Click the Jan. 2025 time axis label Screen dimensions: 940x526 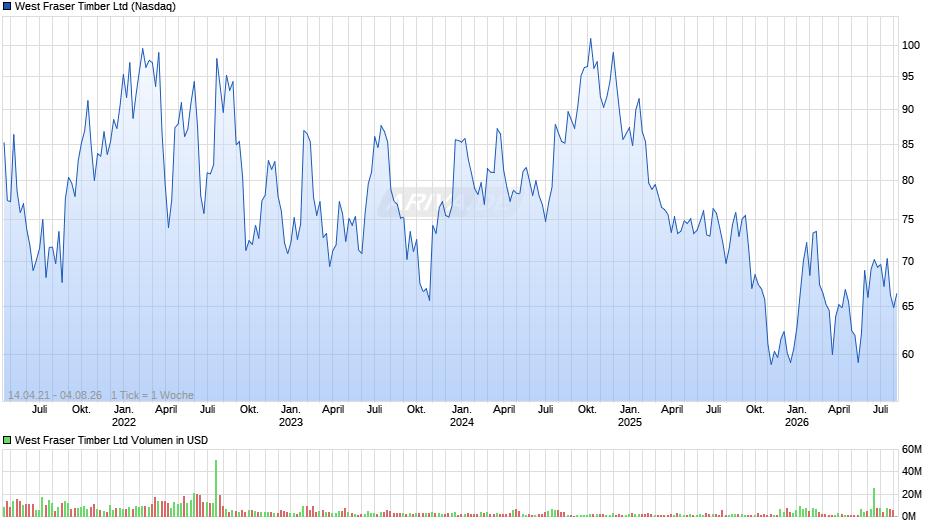tap(629, 416)
